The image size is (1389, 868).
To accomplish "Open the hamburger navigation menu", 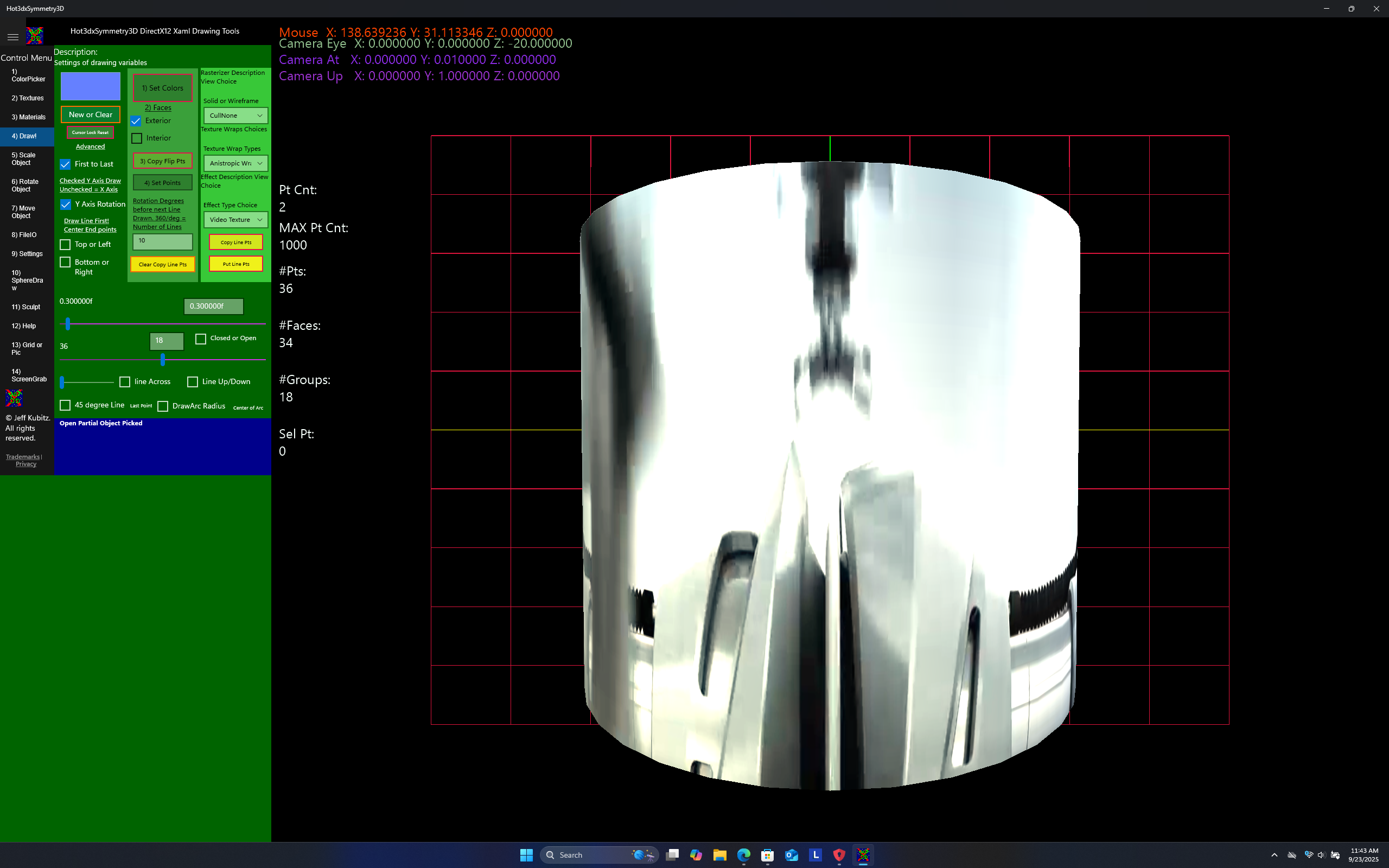I will [12, 37].
